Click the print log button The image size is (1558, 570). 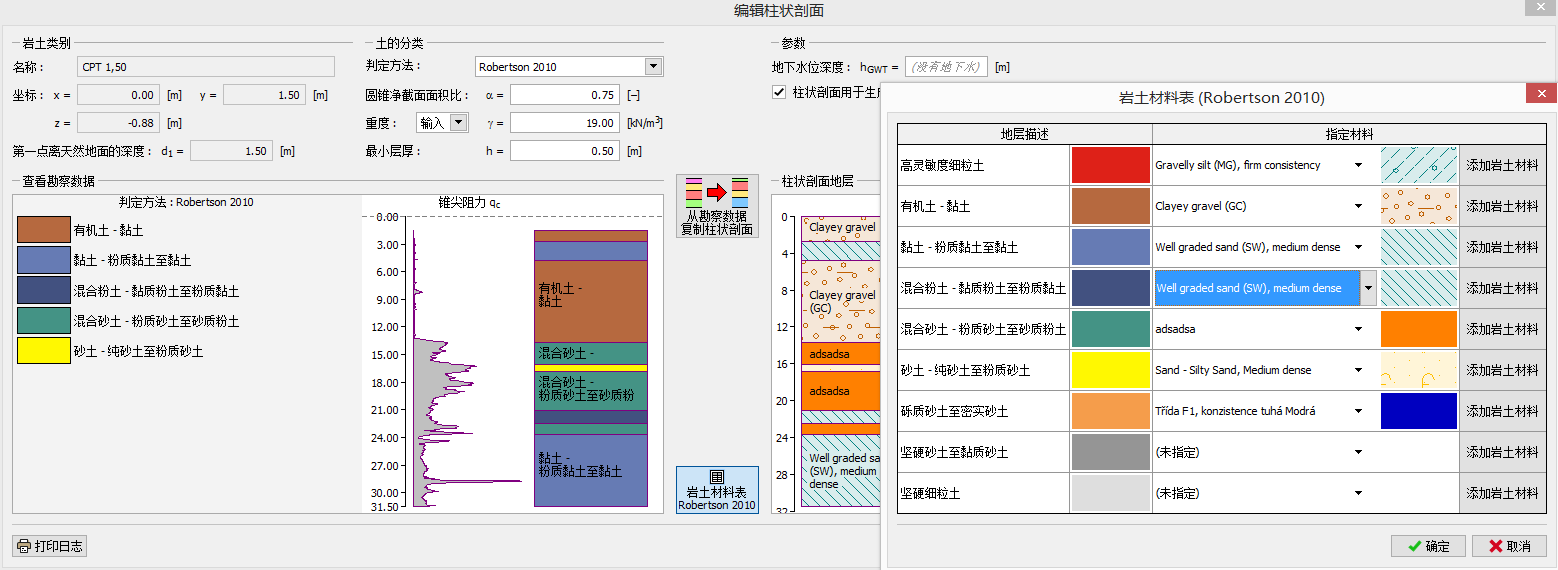point(50,546)
